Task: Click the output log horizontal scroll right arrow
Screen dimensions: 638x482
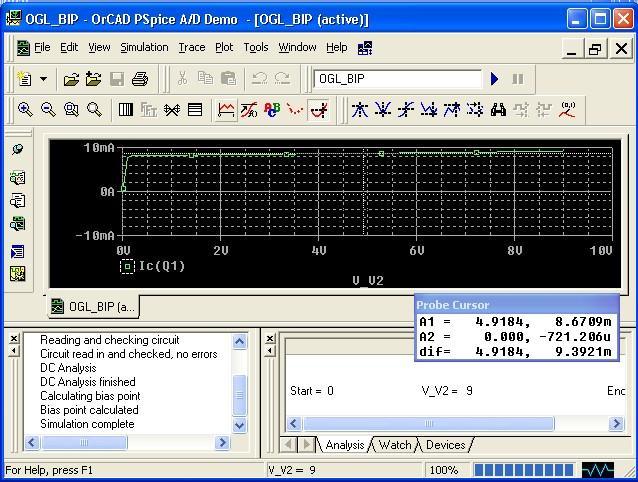Action: click(222, 442)
